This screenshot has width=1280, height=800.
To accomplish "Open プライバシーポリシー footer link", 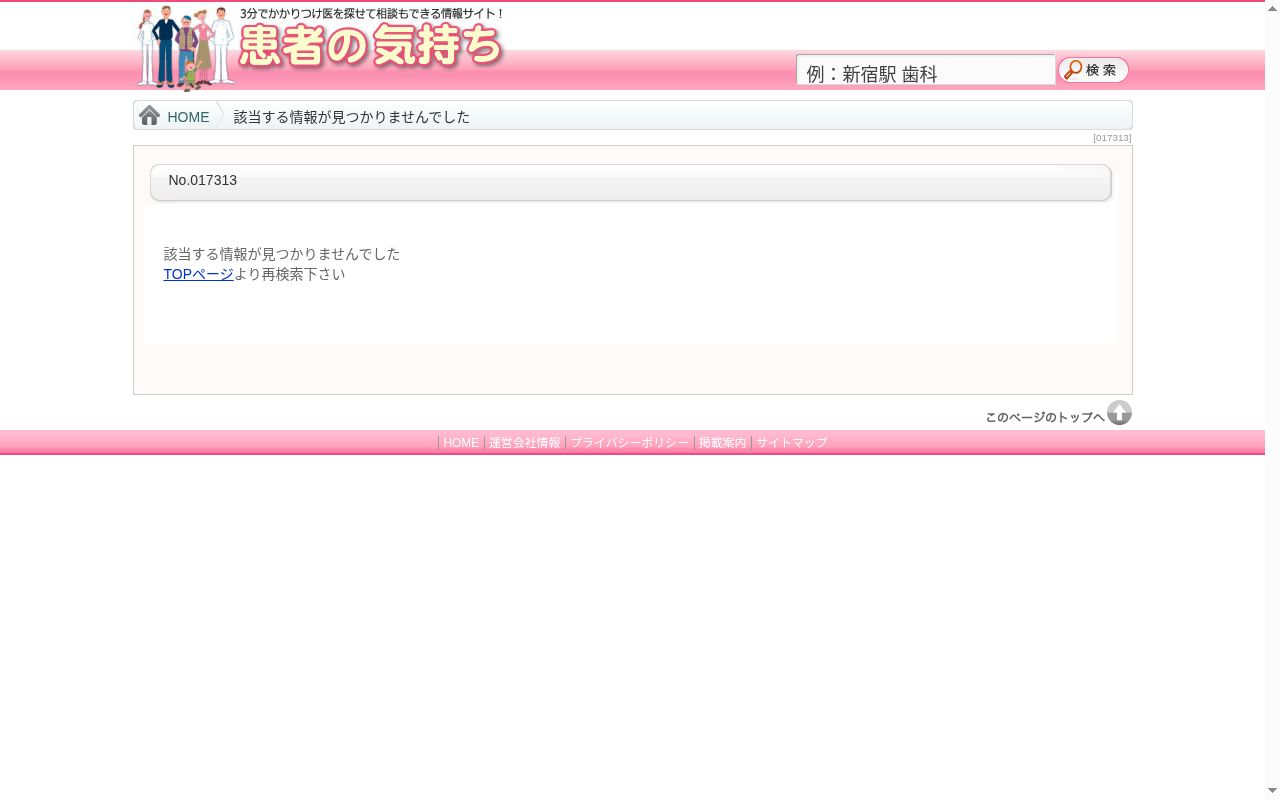I will pos(629,443).
